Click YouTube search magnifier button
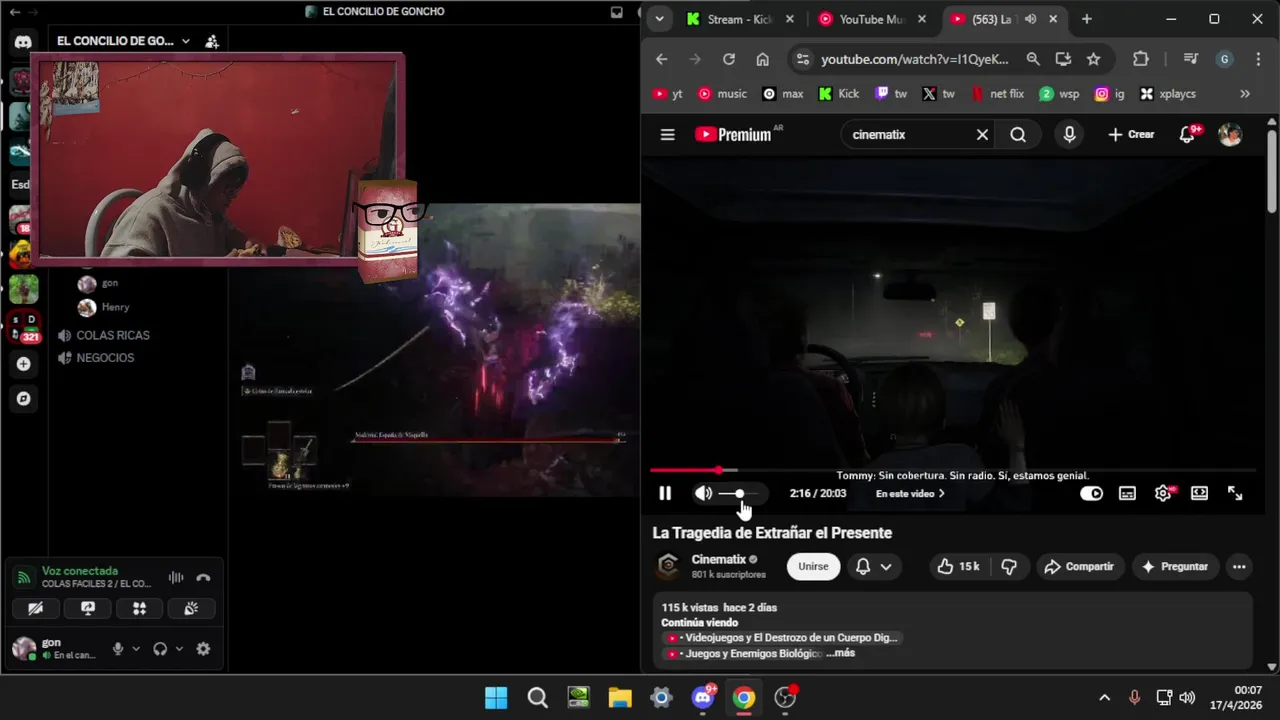Image resolution: width=1280 pixels, height=720 pixels. (1018, 134)
